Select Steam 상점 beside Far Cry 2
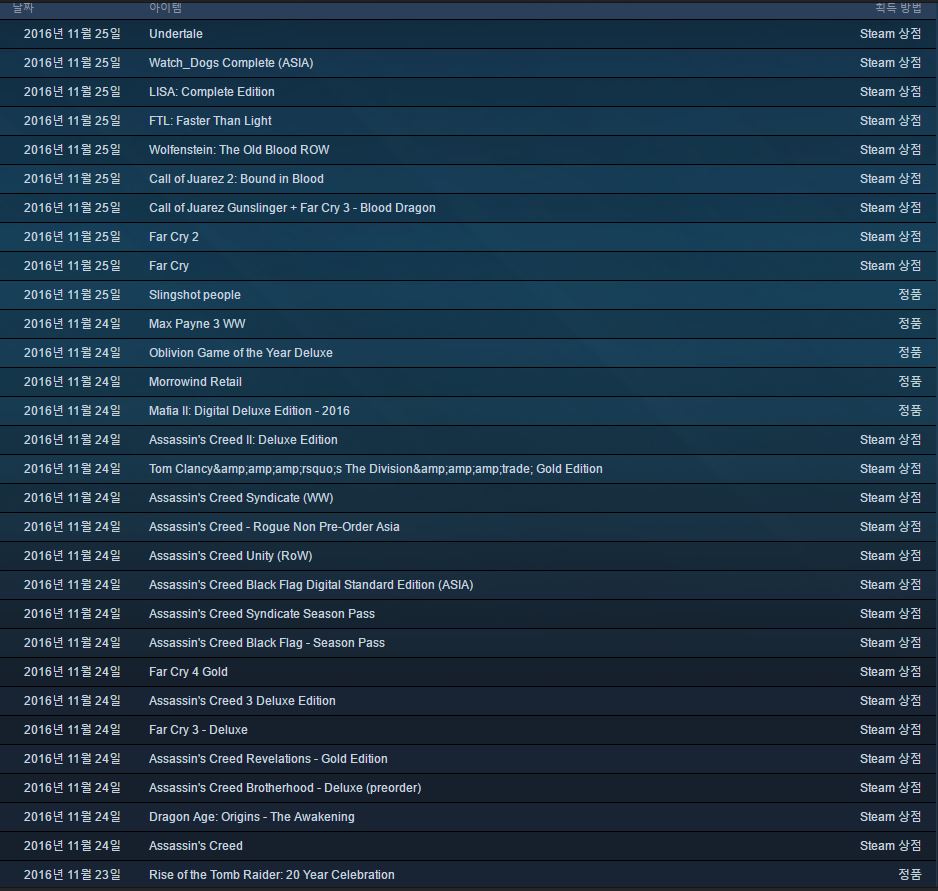Screen dimensions: 938x891 (x=891, y=237)
